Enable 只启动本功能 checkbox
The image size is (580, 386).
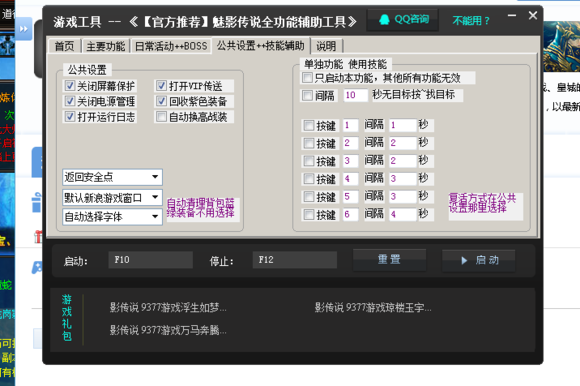(307, 78)
